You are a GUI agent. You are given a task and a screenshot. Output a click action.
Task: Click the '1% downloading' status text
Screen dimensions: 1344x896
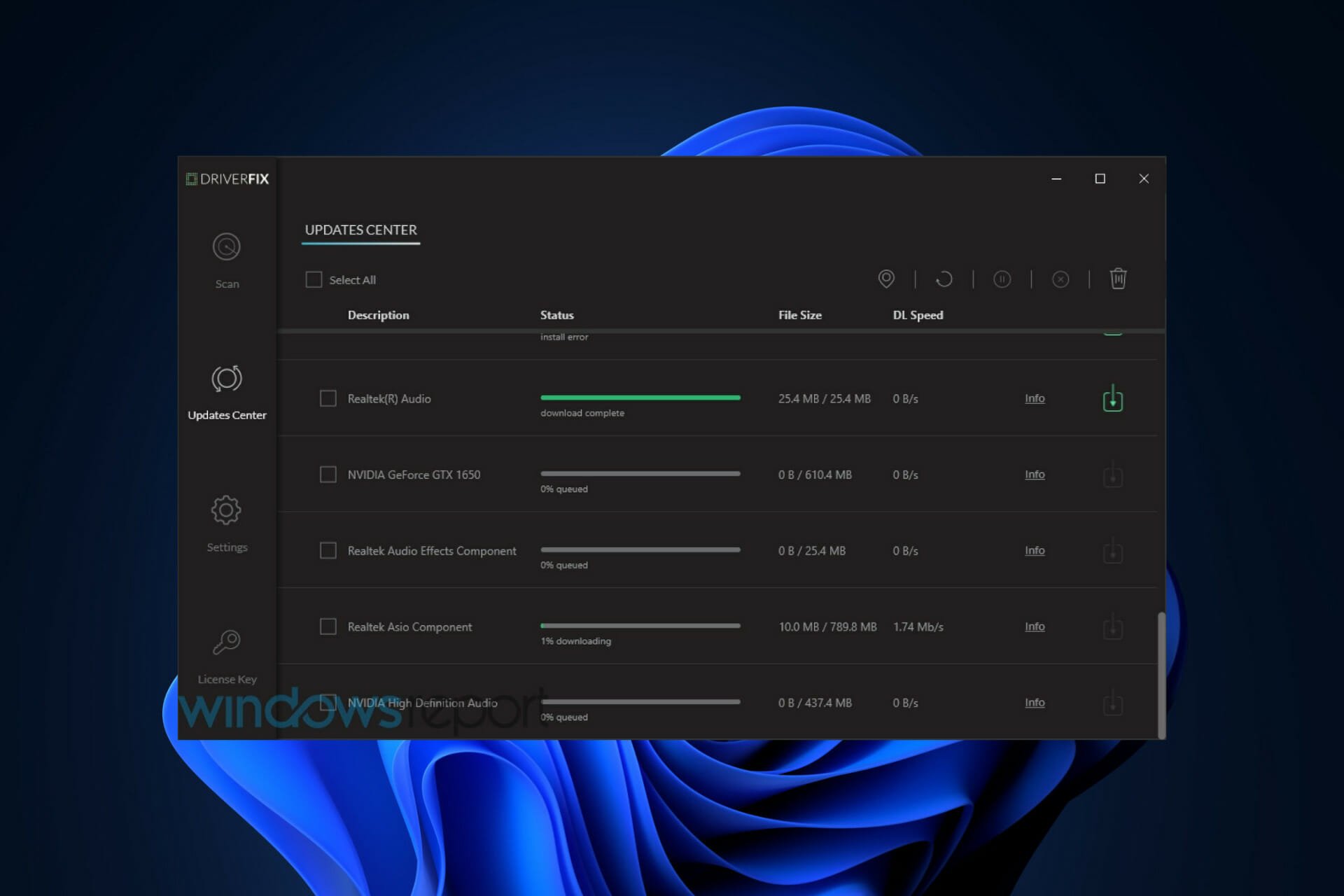click(x=575, y=641)
